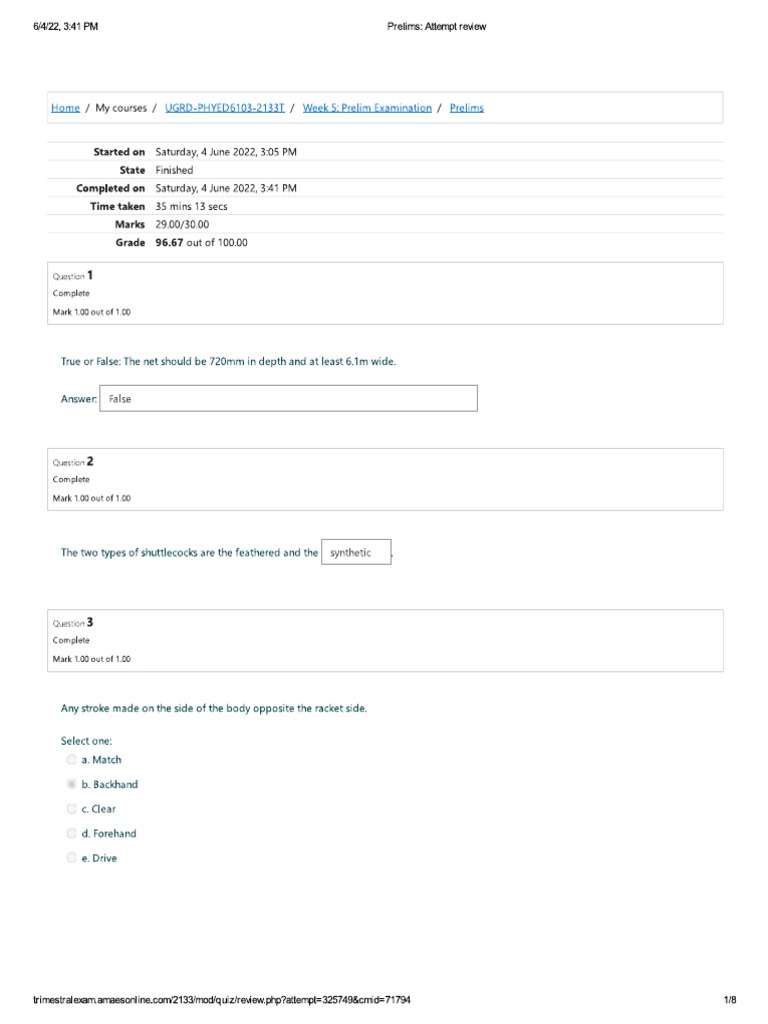Click the My courses breadcrumb item

[x=121, y=108]
